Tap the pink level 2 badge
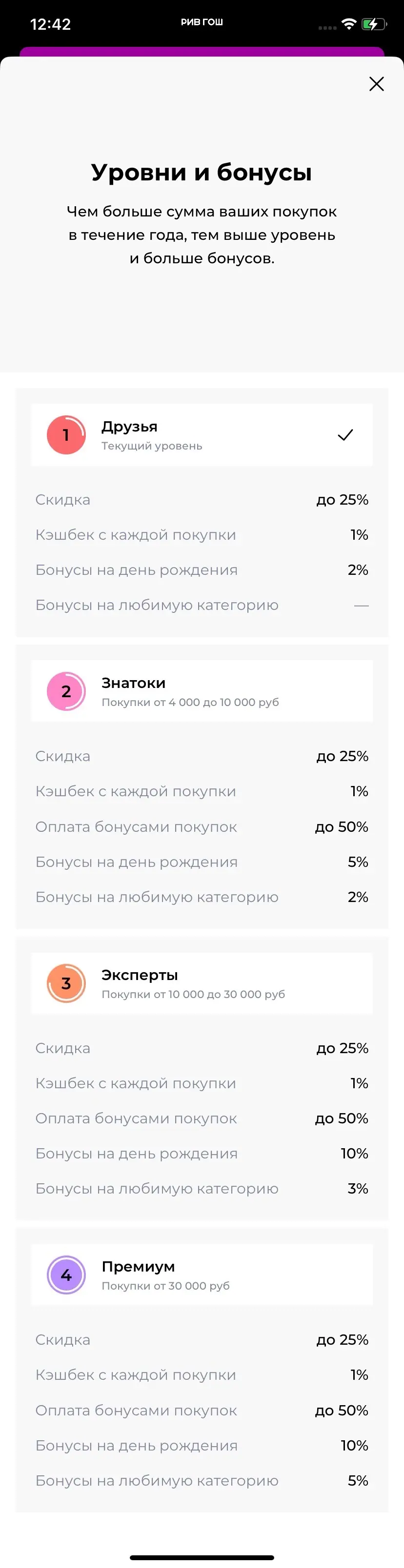This screenshot has height=1568, width=404. (x=66, y=691)
